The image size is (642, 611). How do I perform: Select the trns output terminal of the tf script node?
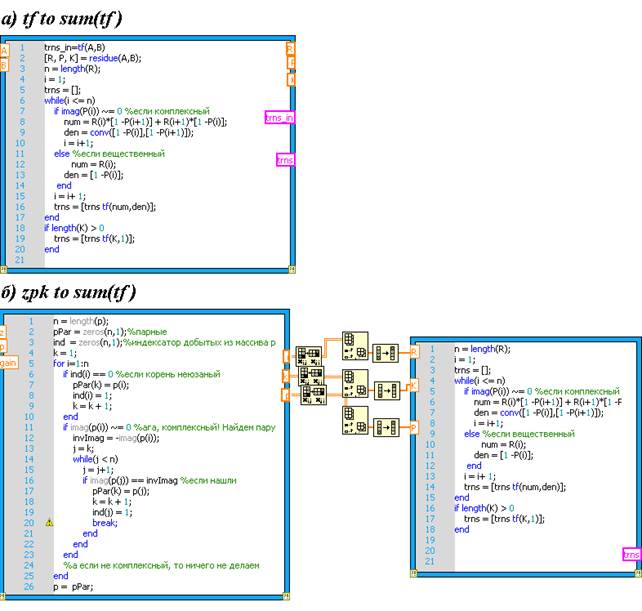[285, 160]
